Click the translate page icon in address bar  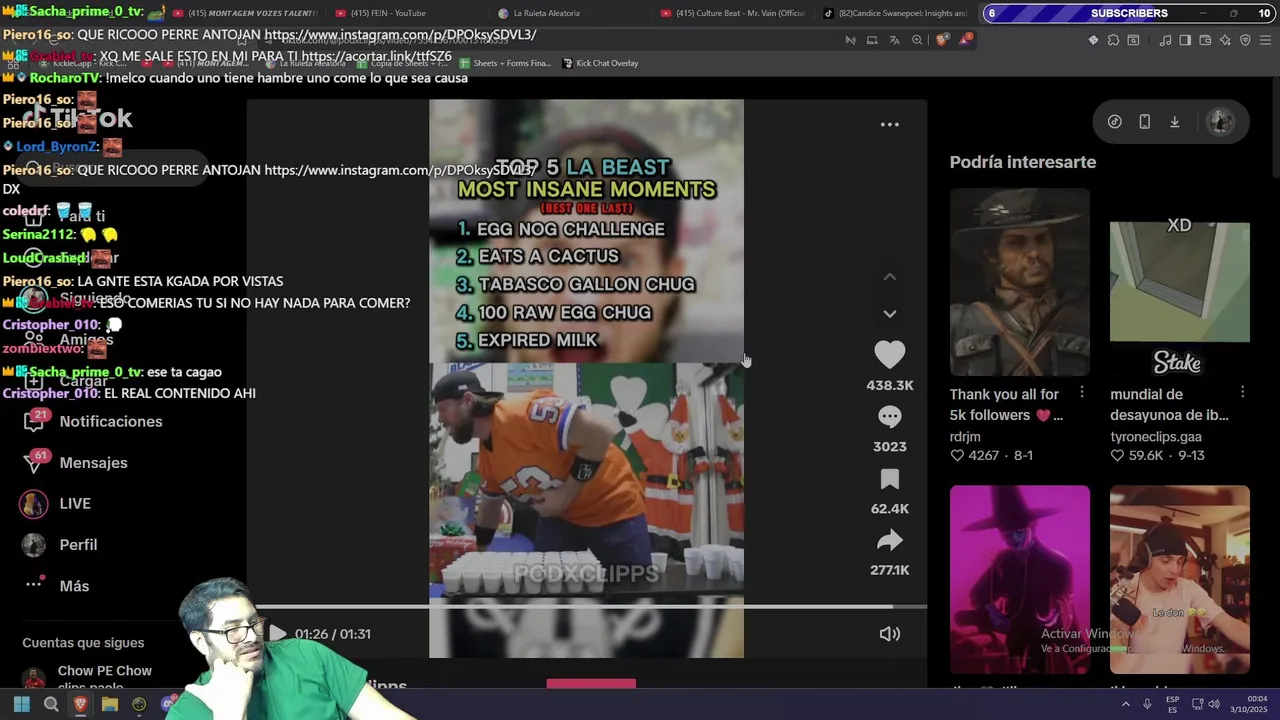(x=894, y=40)
